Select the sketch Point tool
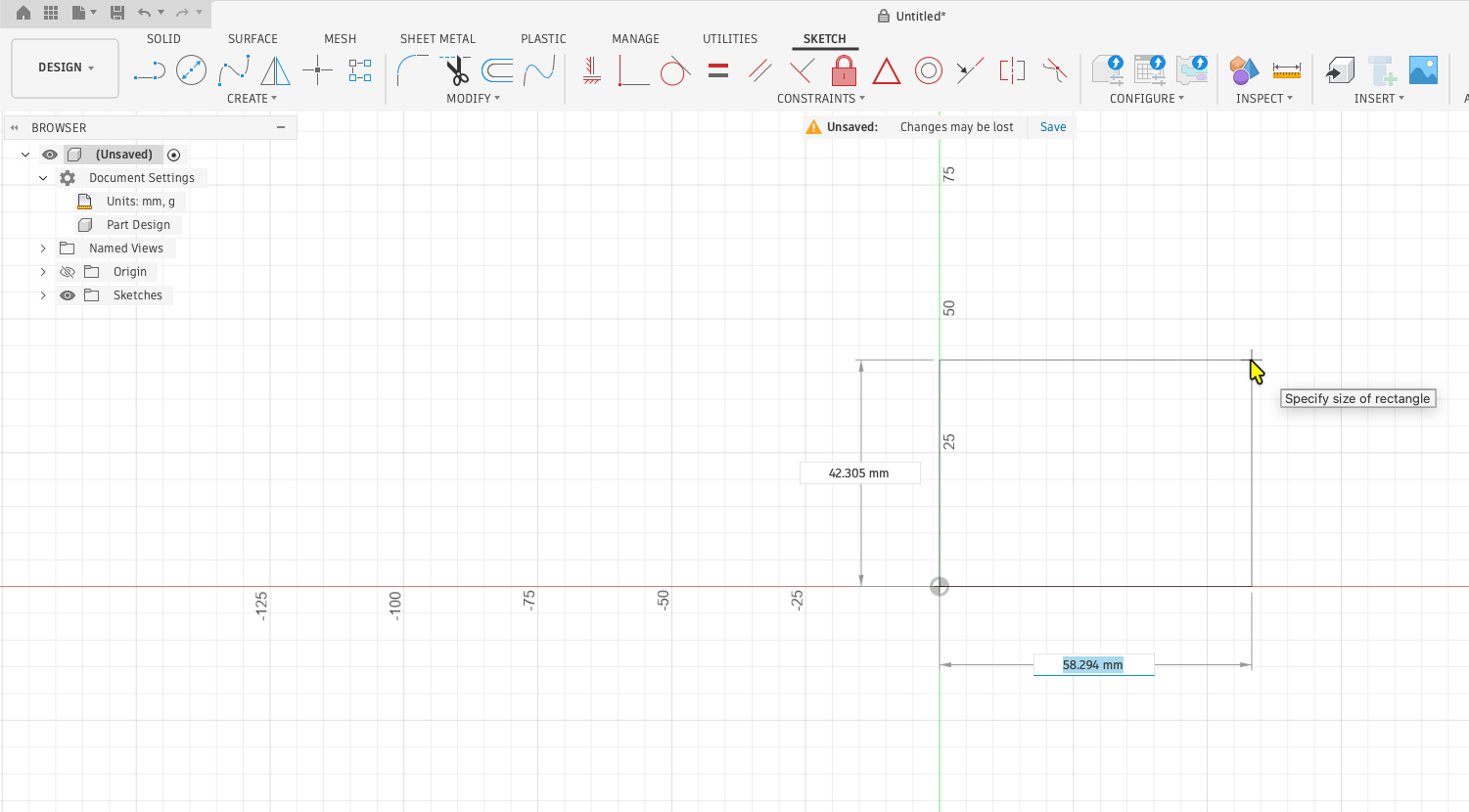This screenshot has width=1469, height=812. (x=317, y=70)
